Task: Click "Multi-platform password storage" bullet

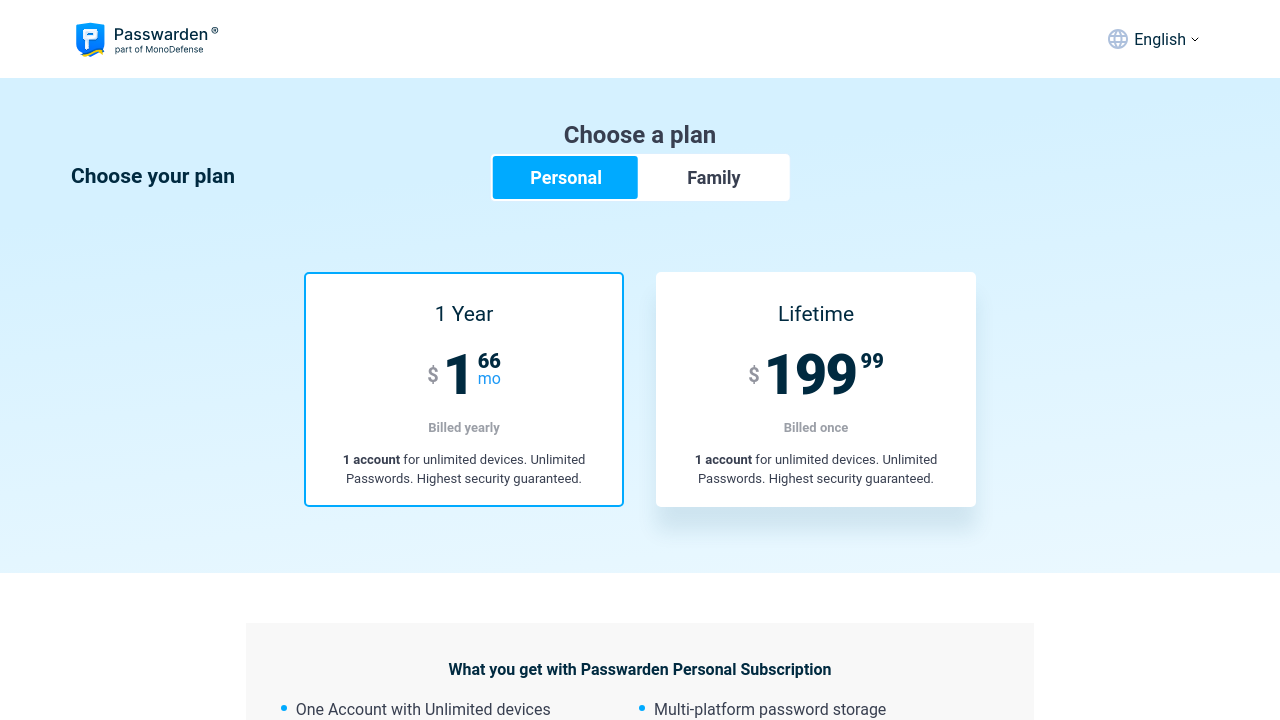Action: [x=770, y=709]
